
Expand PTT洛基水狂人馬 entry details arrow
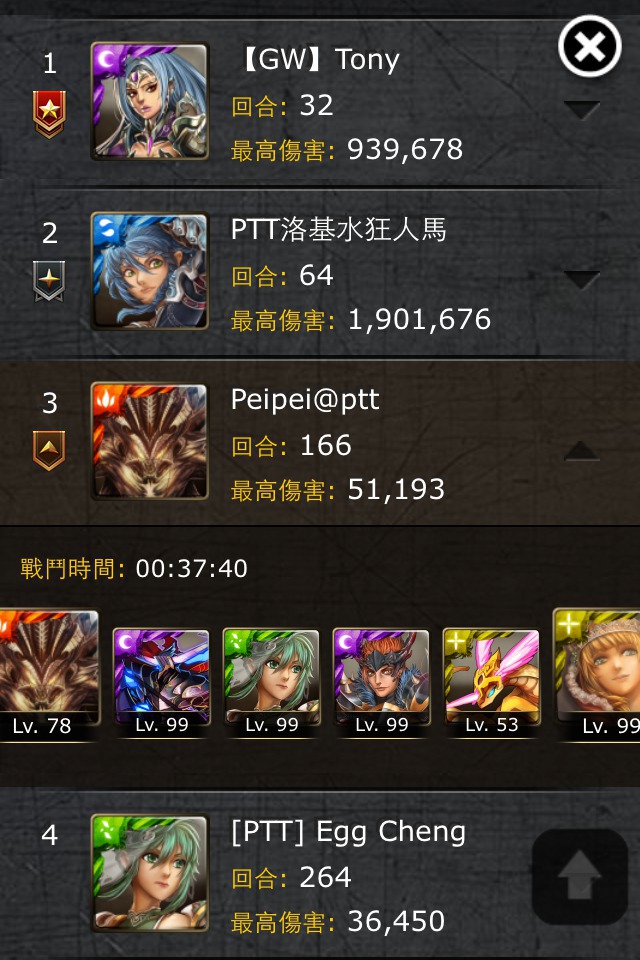[x=581, y=280]
